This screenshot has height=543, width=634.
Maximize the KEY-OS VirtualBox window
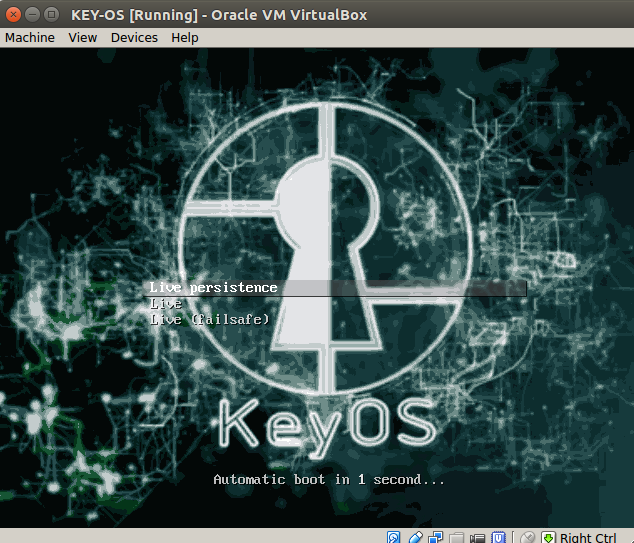(x=51, y=15)
